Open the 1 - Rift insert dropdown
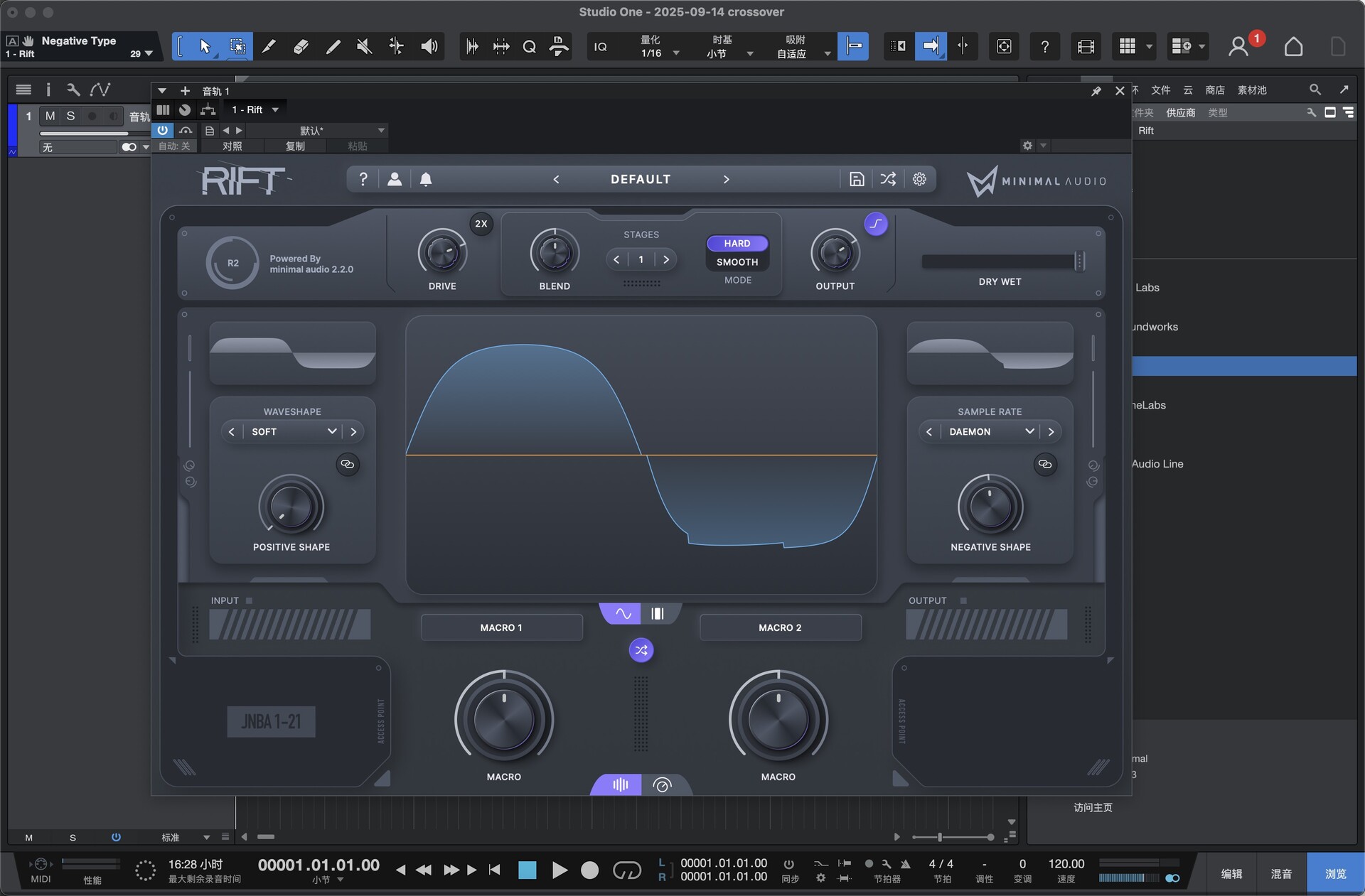Viewport: 1365px width, 896px height. pos(255,109)
